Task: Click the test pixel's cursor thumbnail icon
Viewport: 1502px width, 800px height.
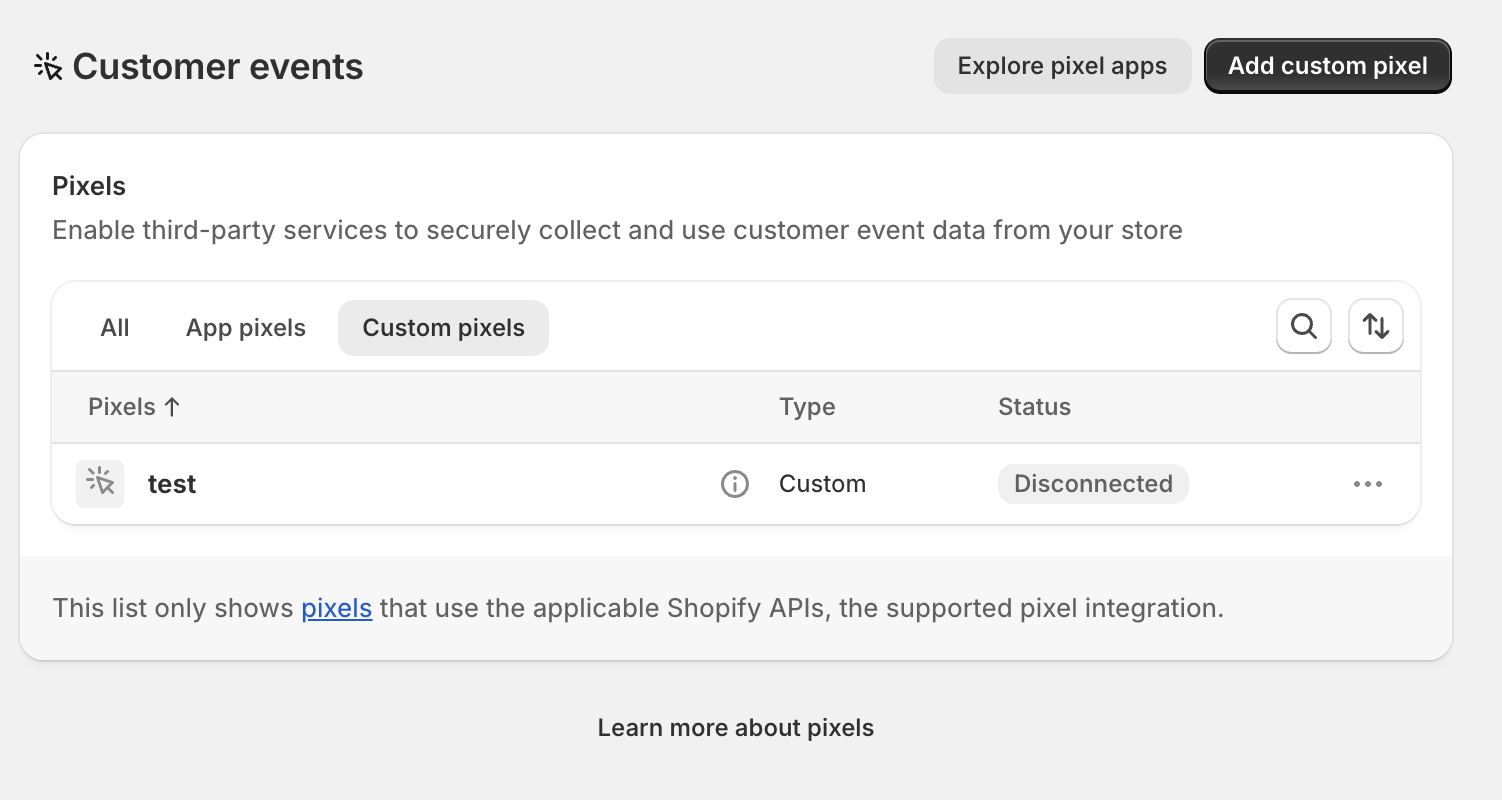Action: (x=100, y=484)
